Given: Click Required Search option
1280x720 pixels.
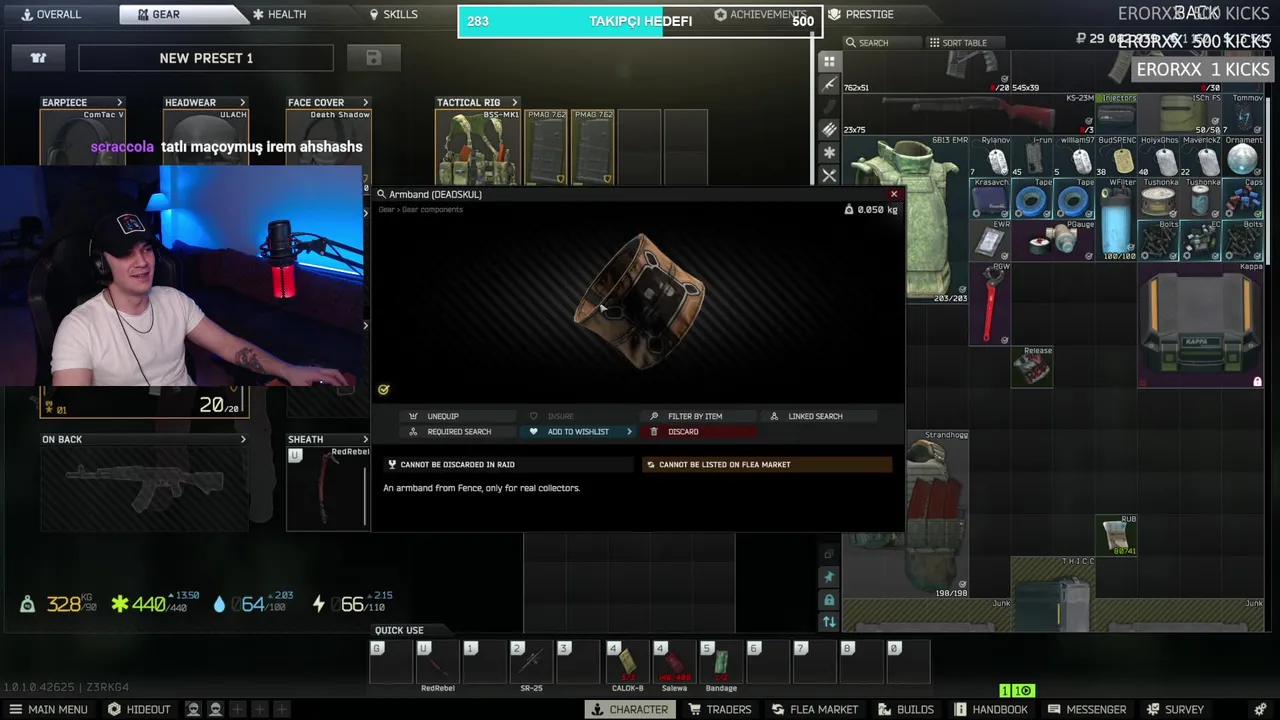Looking at the screenshot, I should pyautogui.click(x=459, y=432).
